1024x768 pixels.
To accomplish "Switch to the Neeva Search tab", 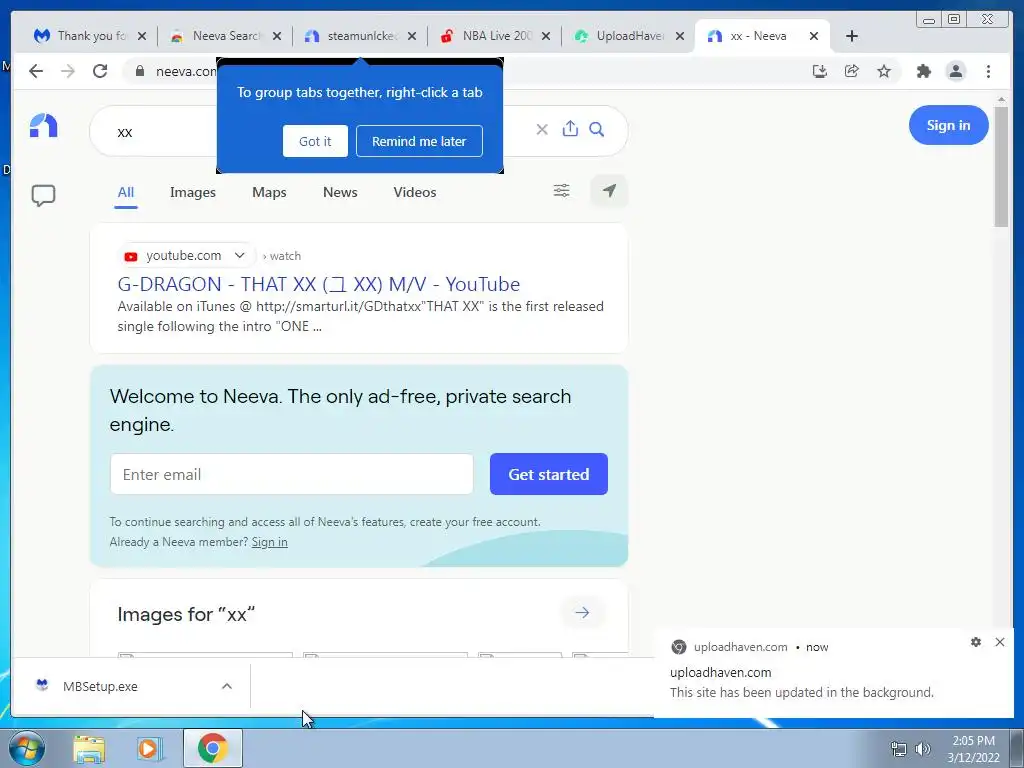I will [x=225, y=36].
